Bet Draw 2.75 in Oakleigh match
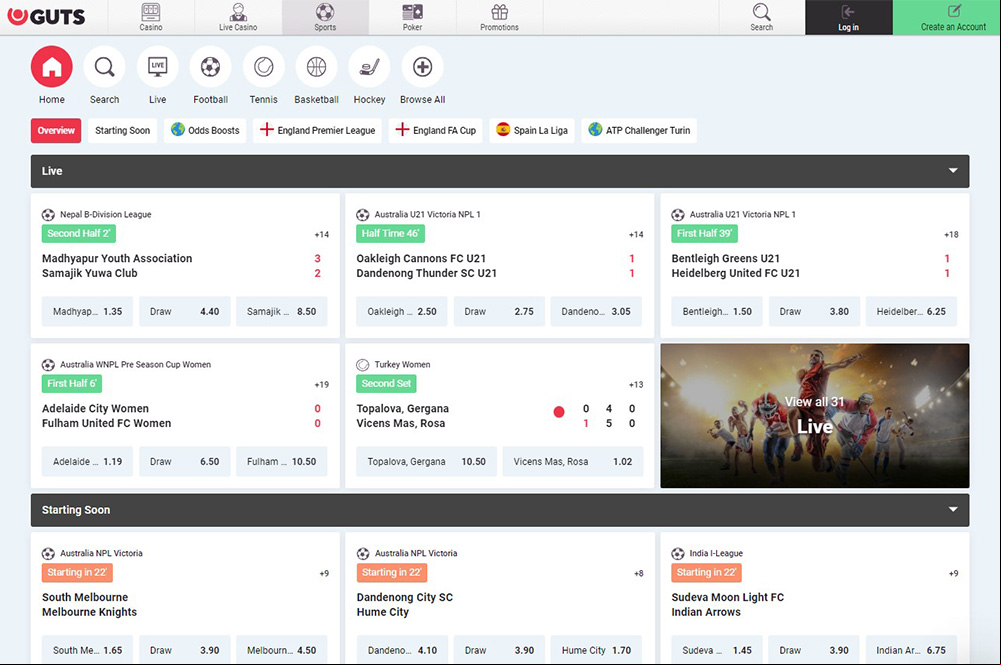The image size is (1001, 665). click(499, 311)
